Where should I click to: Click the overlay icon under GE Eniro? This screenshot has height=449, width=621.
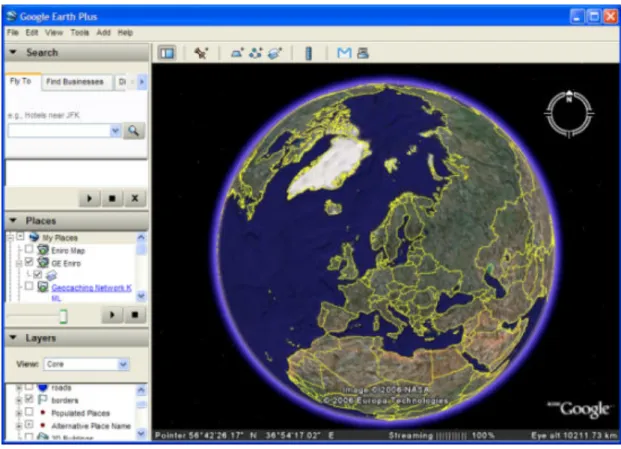(x=51, y=274)
